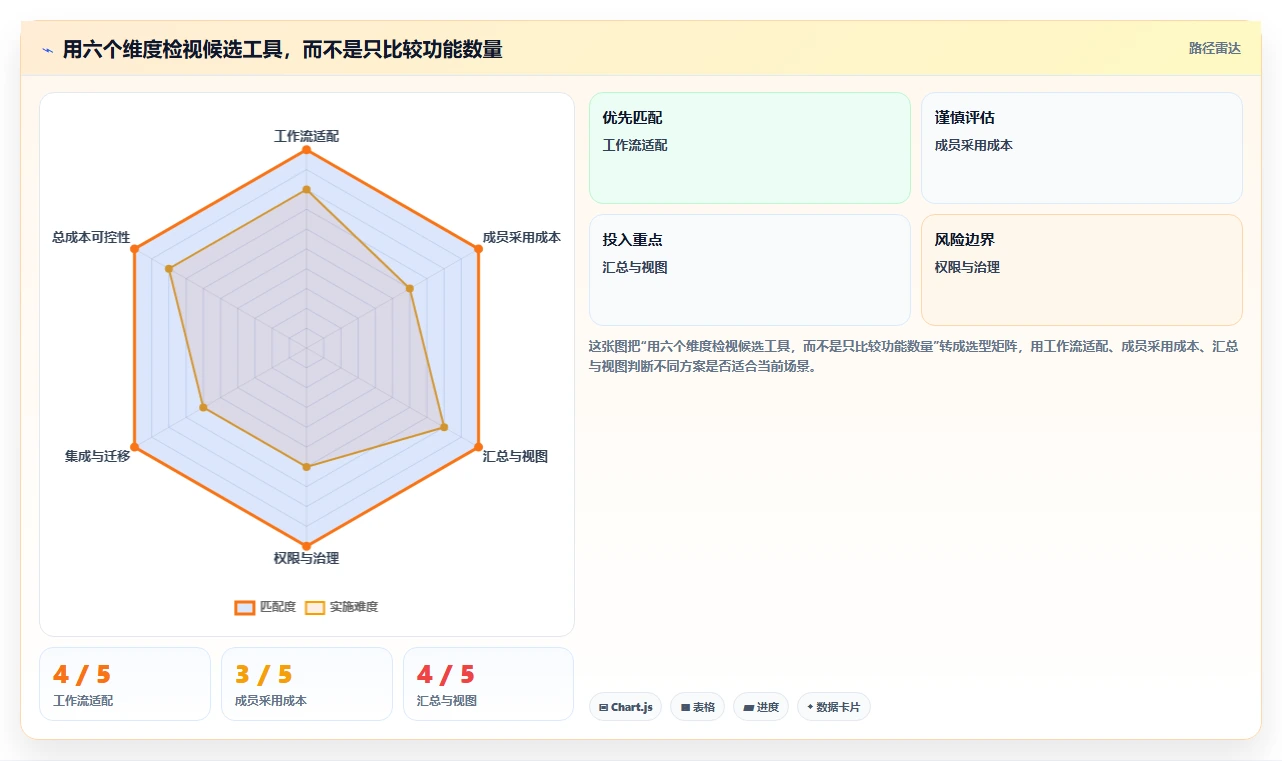The image size is (1282, 761).
Task: Open the 投入重点 card
Action: [x=750, y=270]
